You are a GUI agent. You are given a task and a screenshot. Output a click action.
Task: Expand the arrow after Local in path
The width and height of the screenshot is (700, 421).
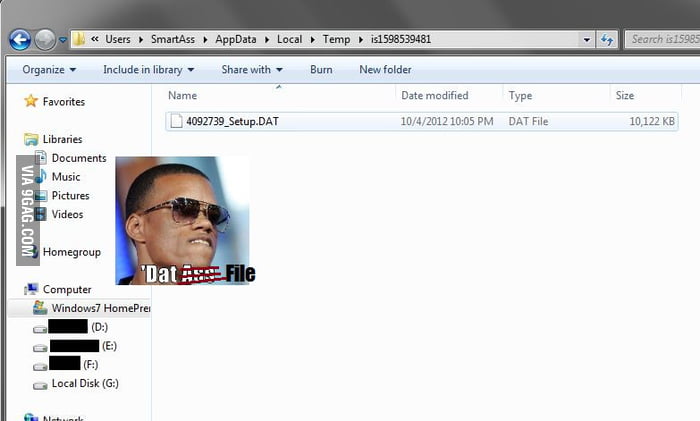pyautogui.click(x=312, y=40)
